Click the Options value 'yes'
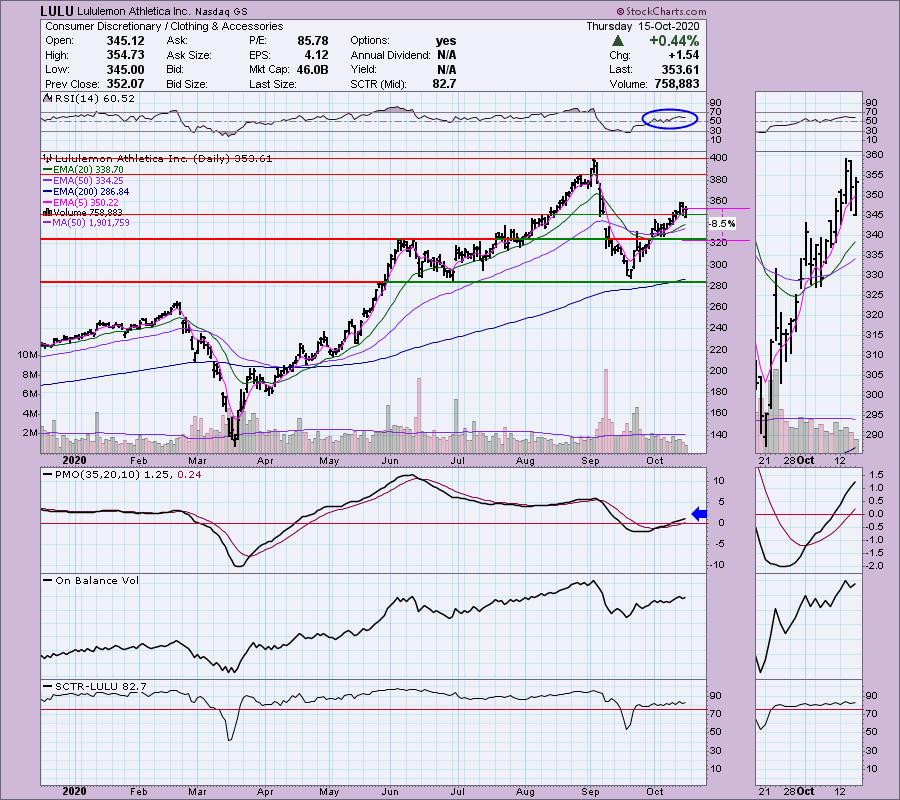 [x=446, y=41]
